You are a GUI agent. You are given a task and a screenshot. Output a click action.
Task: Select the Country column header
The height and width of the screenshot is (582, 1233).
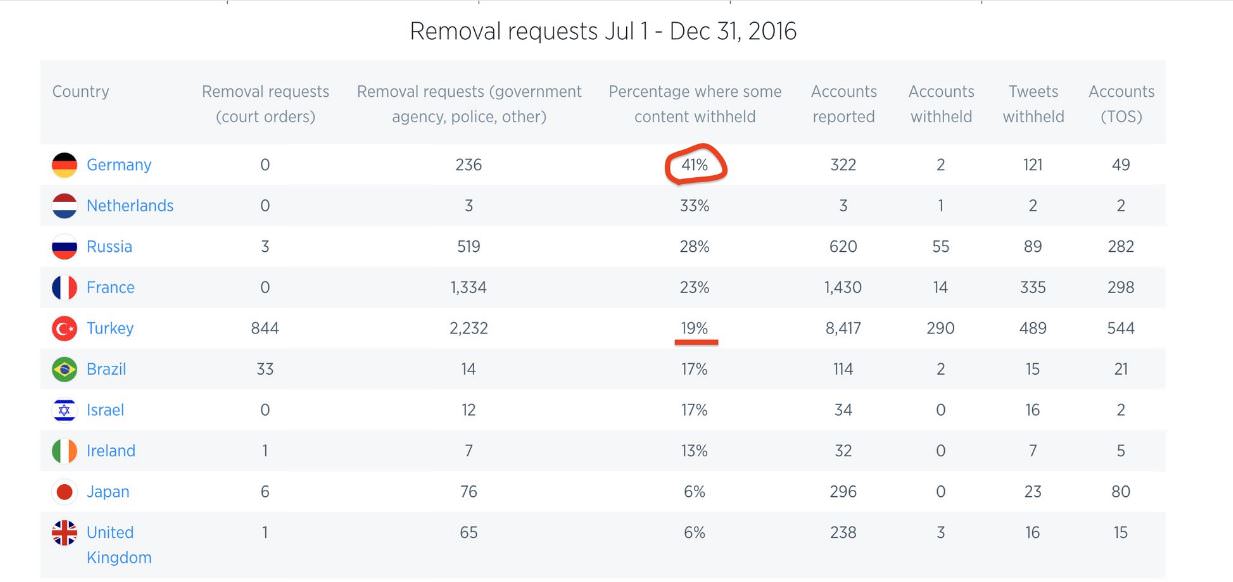point(81,92)
